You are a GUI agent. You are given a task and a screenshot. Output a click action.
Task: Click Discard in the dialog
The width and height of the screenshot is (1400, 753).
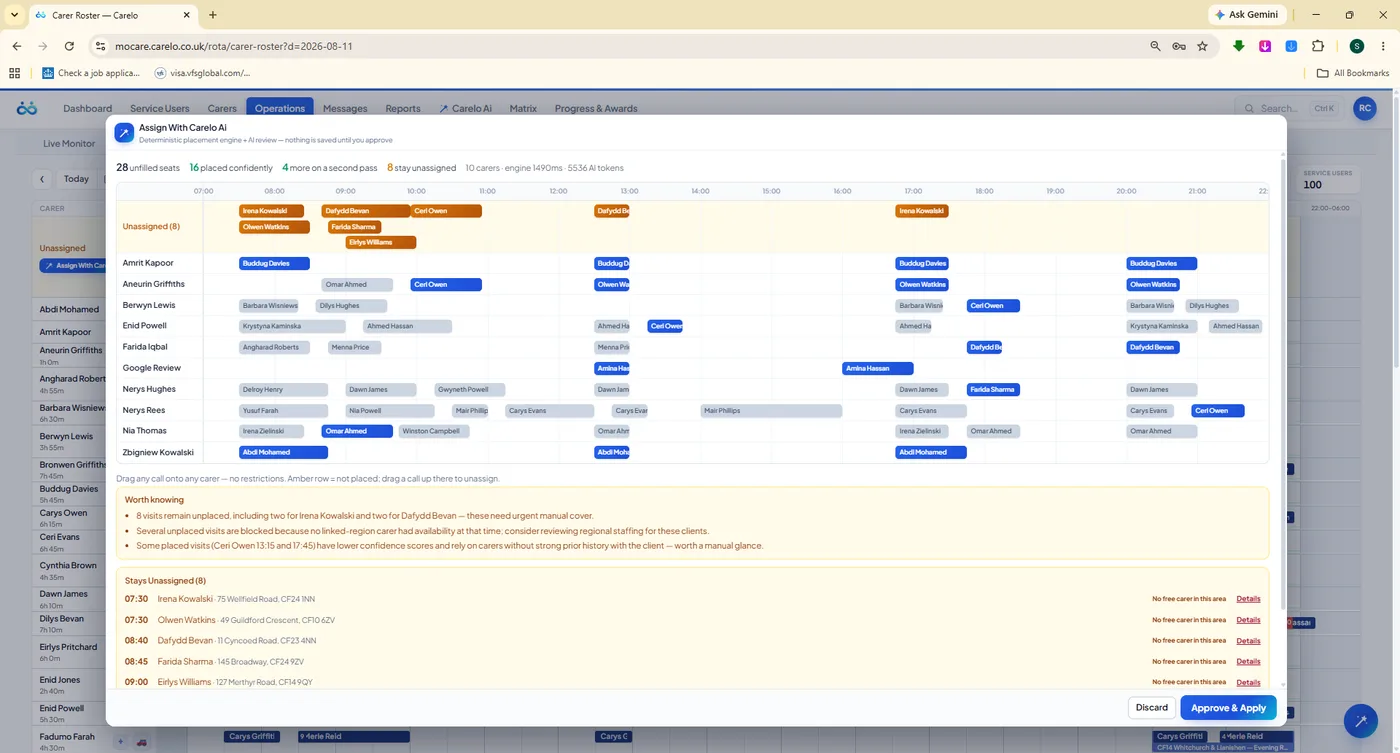[x=1151, y=707]
